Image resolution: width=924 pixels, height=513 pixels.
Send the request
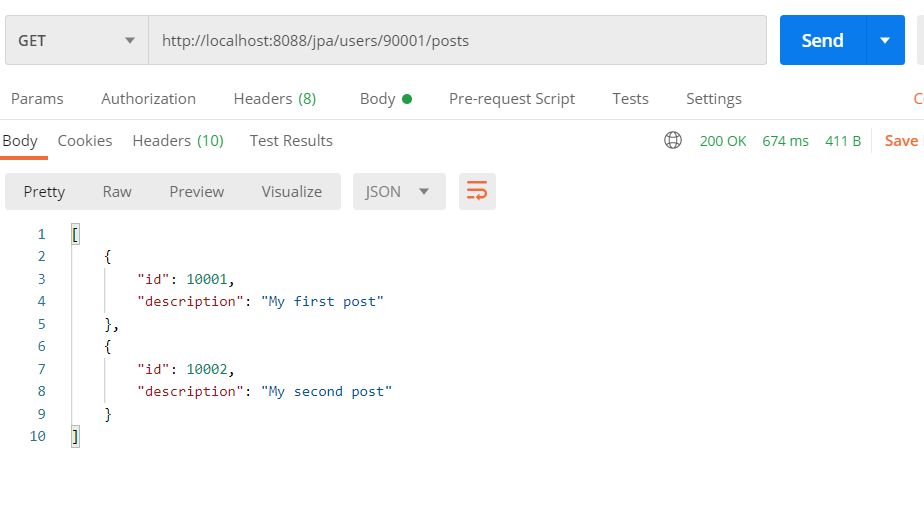tap(823, 40)
